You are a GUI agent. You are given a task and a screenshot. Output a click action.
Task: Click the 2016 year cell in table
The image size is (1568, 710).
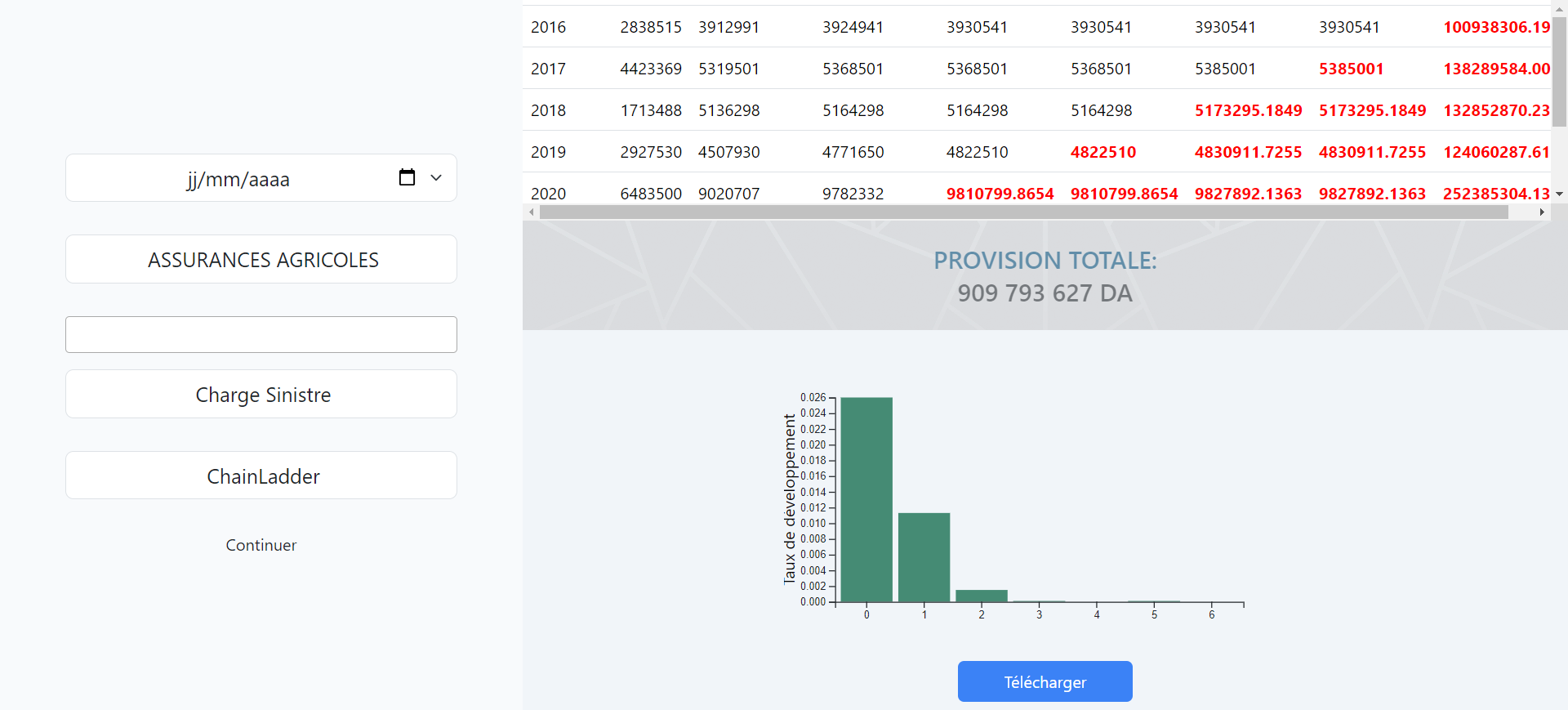(x=548, y=27)
